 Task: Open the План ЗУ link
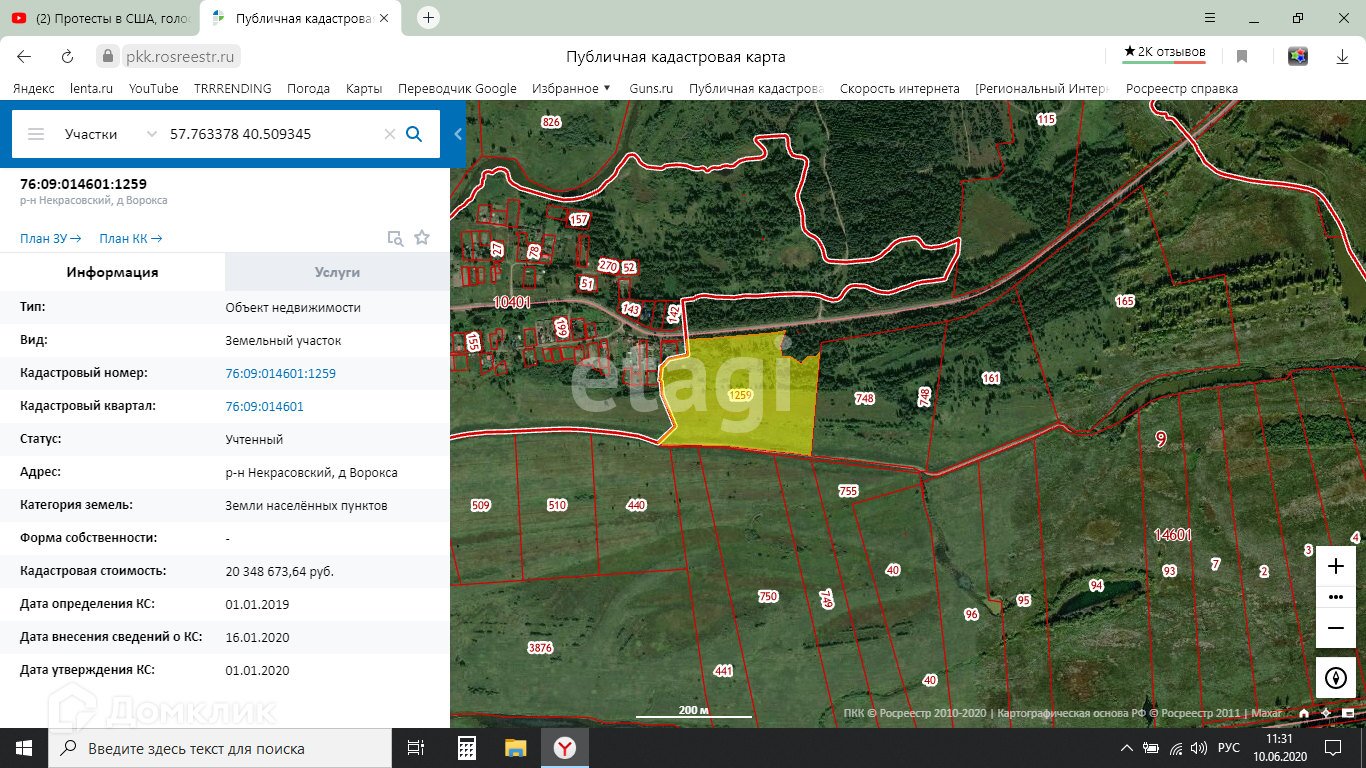(x=50, y=238)
